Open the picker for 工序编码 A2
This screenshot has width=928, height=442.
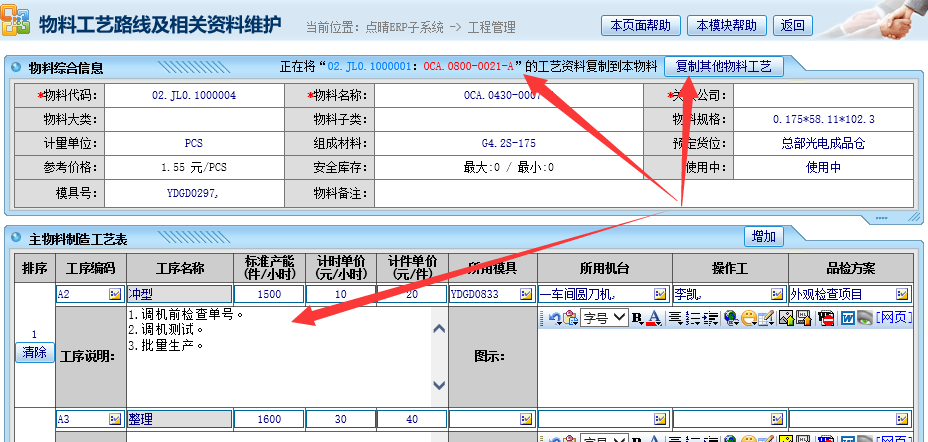pos(116,295)
